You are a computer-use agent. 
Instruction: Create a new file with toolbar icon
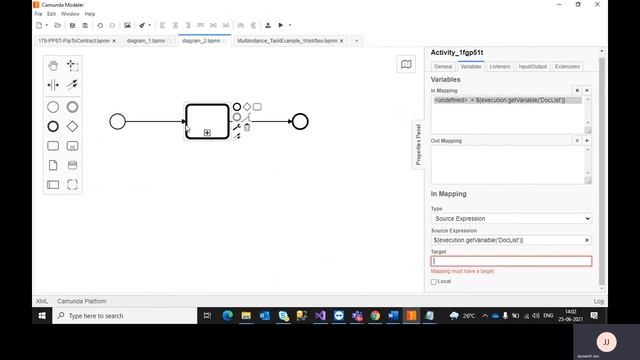click(39, 25)
